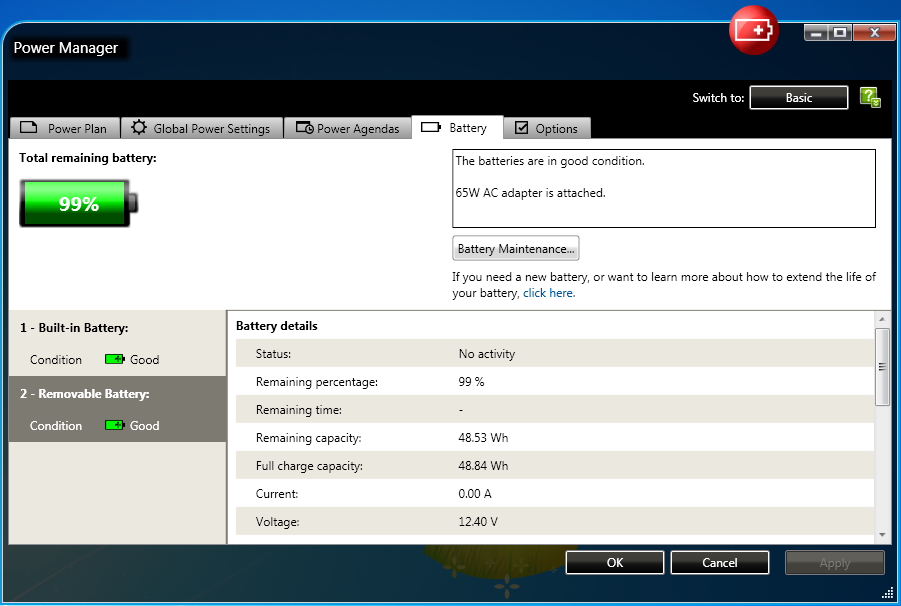The width and height of the screenshot is (901, 606).
Task: Click the battery details scroll down arrow
Action: pyautogui.click(x=882, y=535)
